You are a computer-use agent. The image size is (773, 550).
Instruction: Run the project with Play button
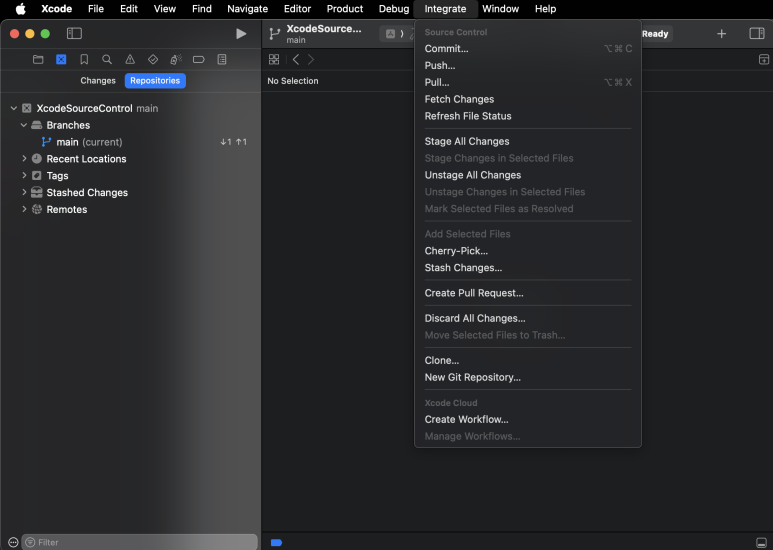(241, 34)
